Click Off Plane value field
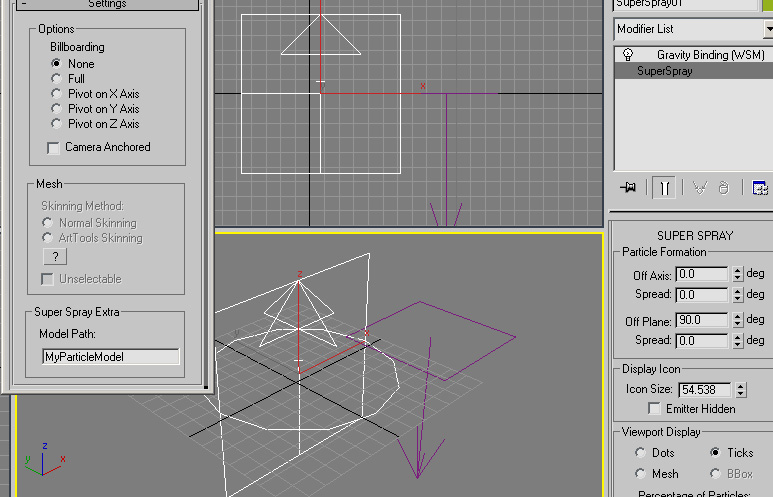Viewport: 773px width, 497px height. (x=702, y=320)
